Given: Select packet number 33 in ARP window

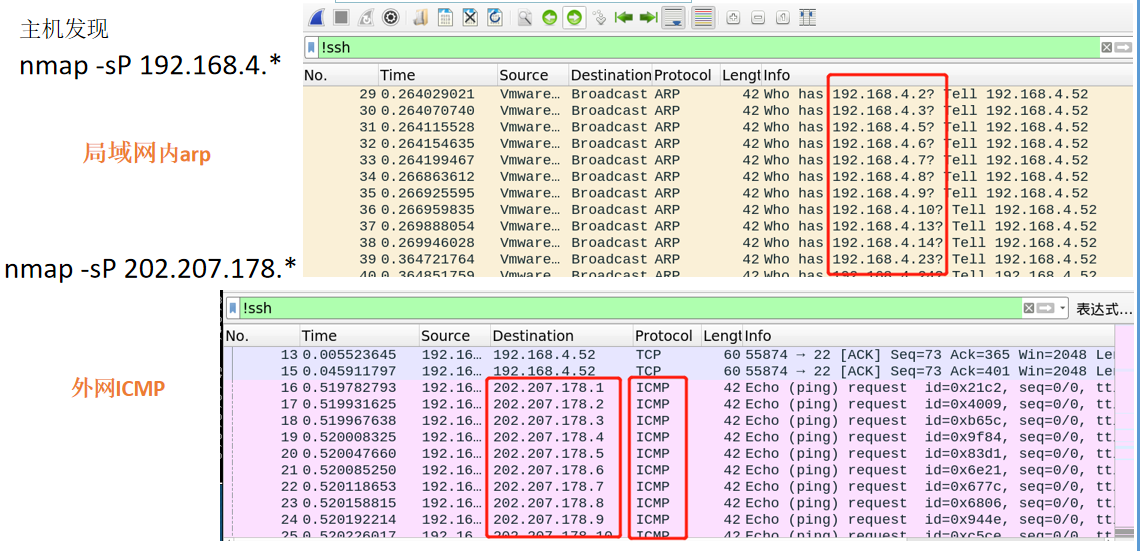Looking at the screenshot, I should pos(718,161).
